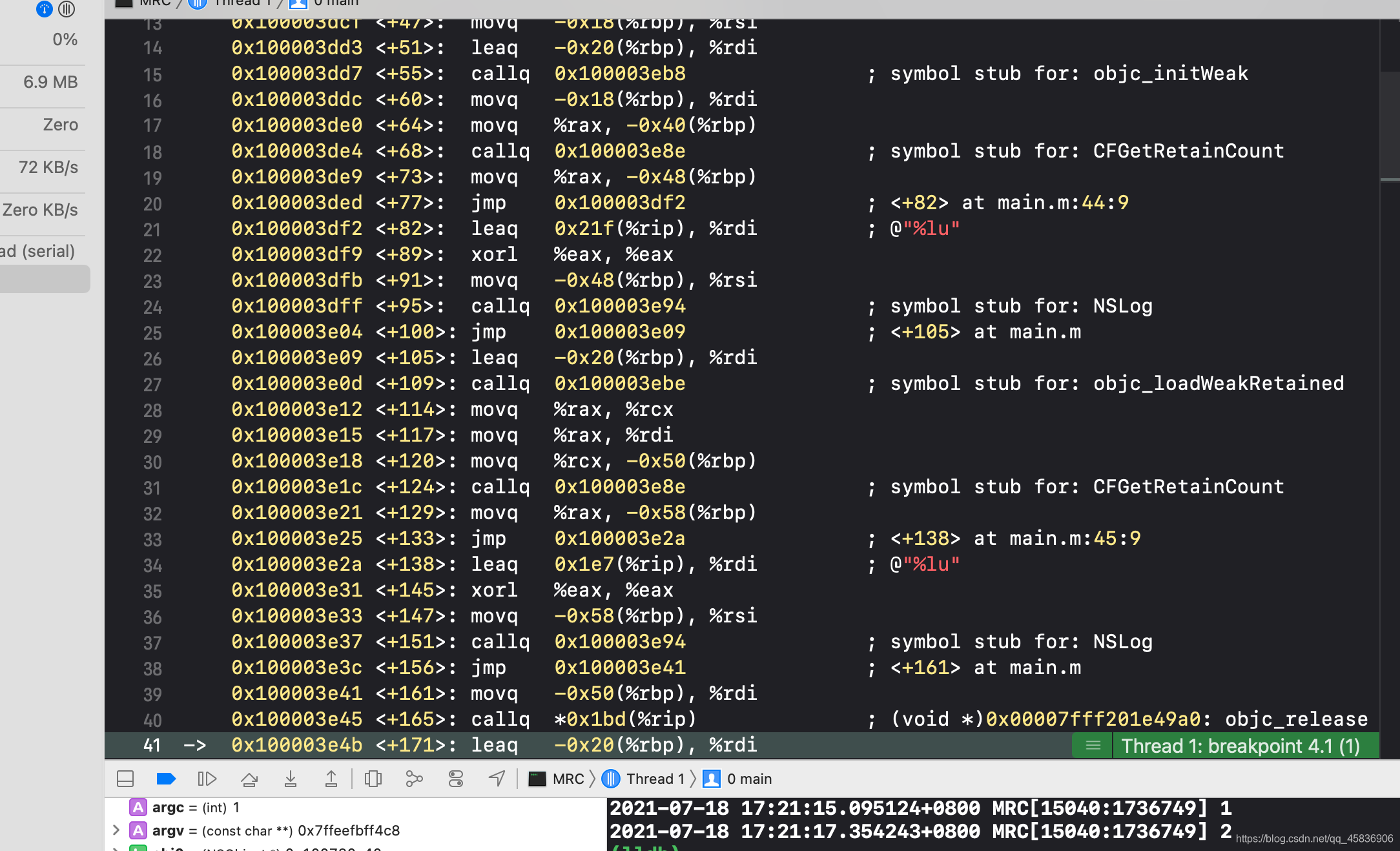
Task: Click '<+82> at main.m:44:9' comment
Action: pos(1010,203)
